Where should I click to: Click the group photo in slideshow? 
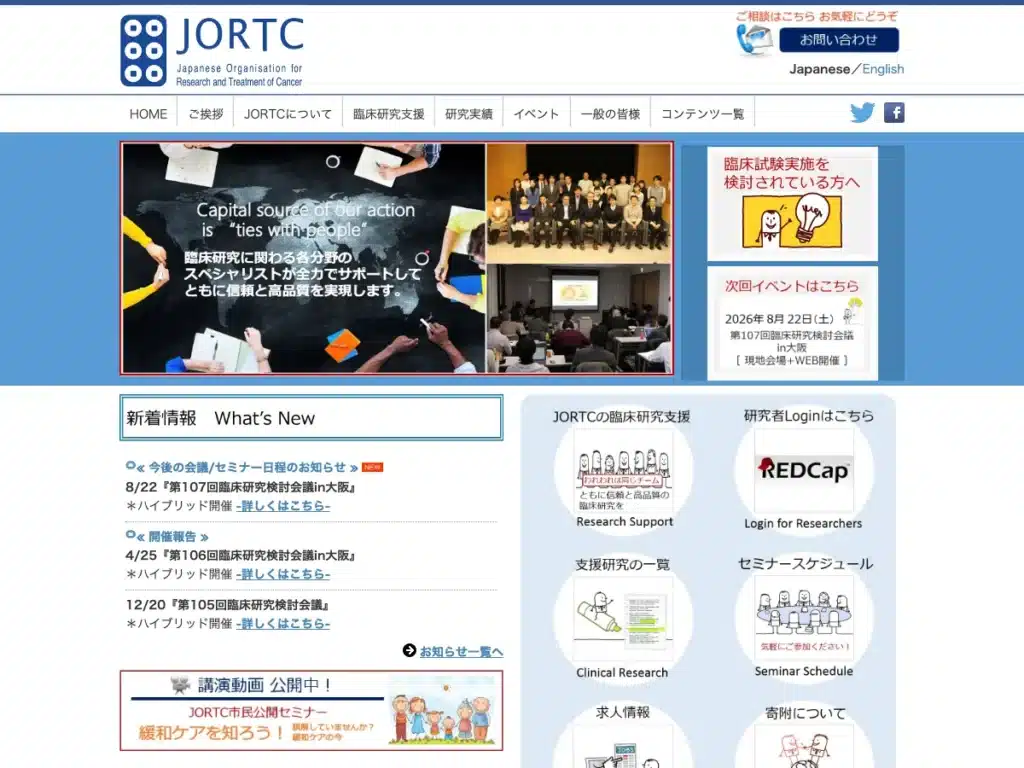click(579, 203)
